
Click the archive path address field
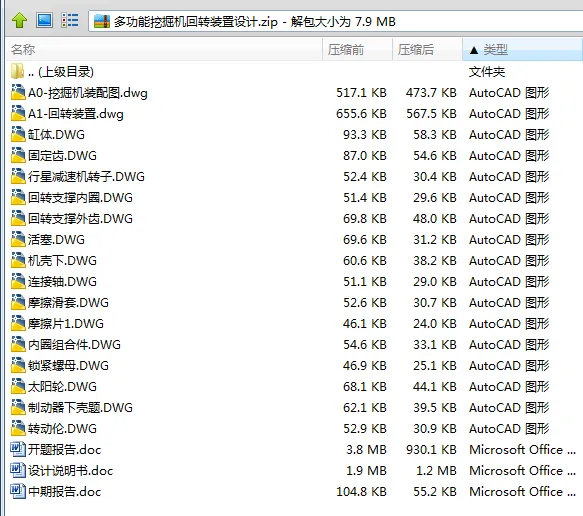coord(335,22)
